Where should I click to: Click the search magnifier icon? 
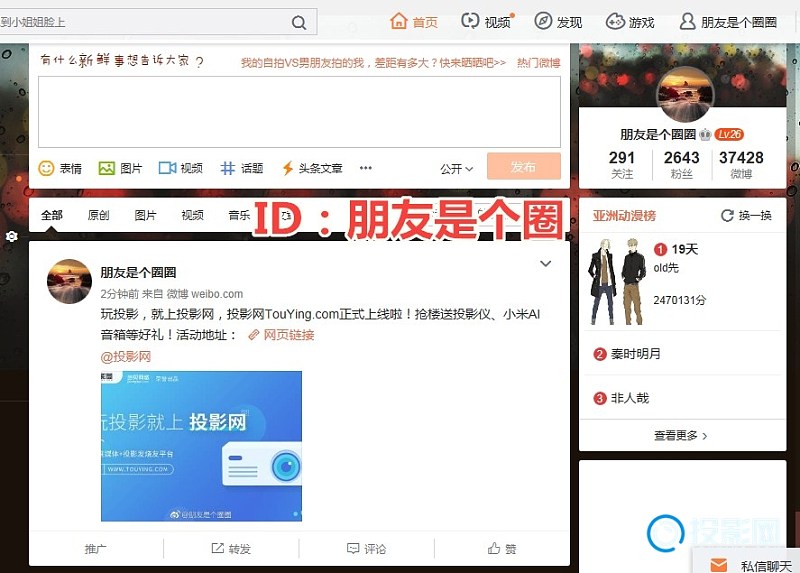pyautogui.click(x=299, y=22)
